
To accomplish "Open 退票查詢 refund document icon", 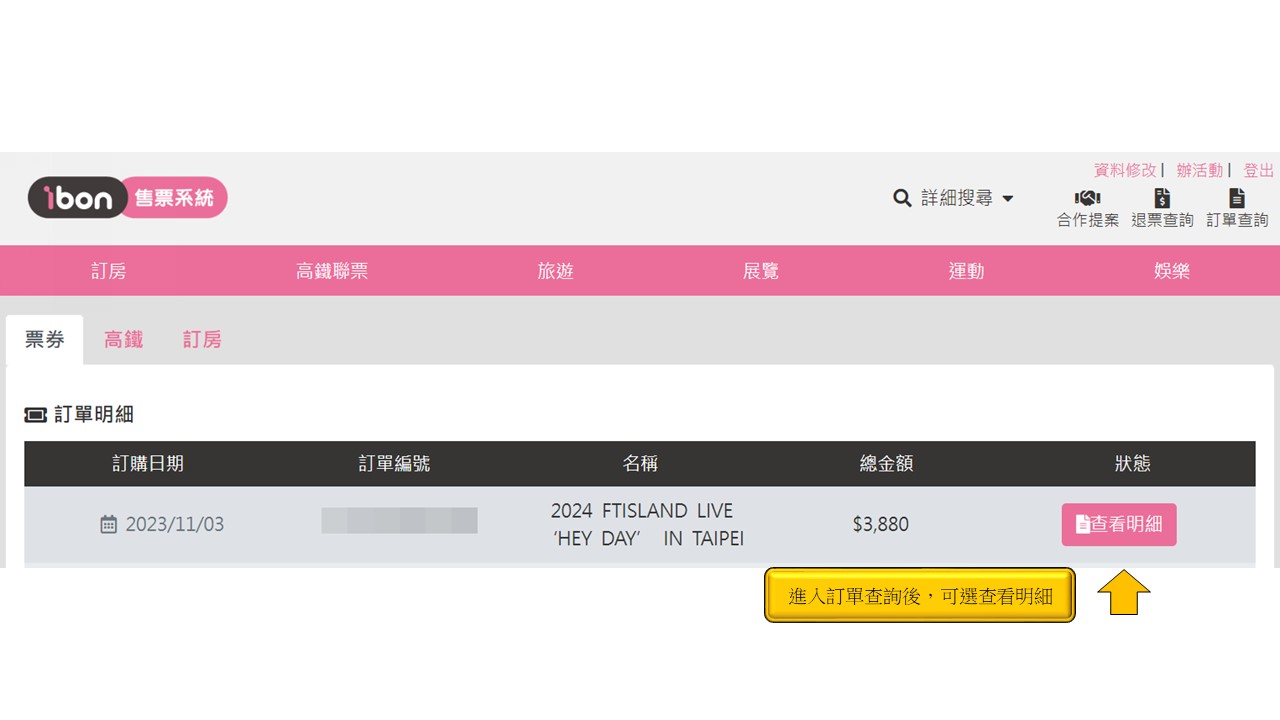I will point(1162,198).
